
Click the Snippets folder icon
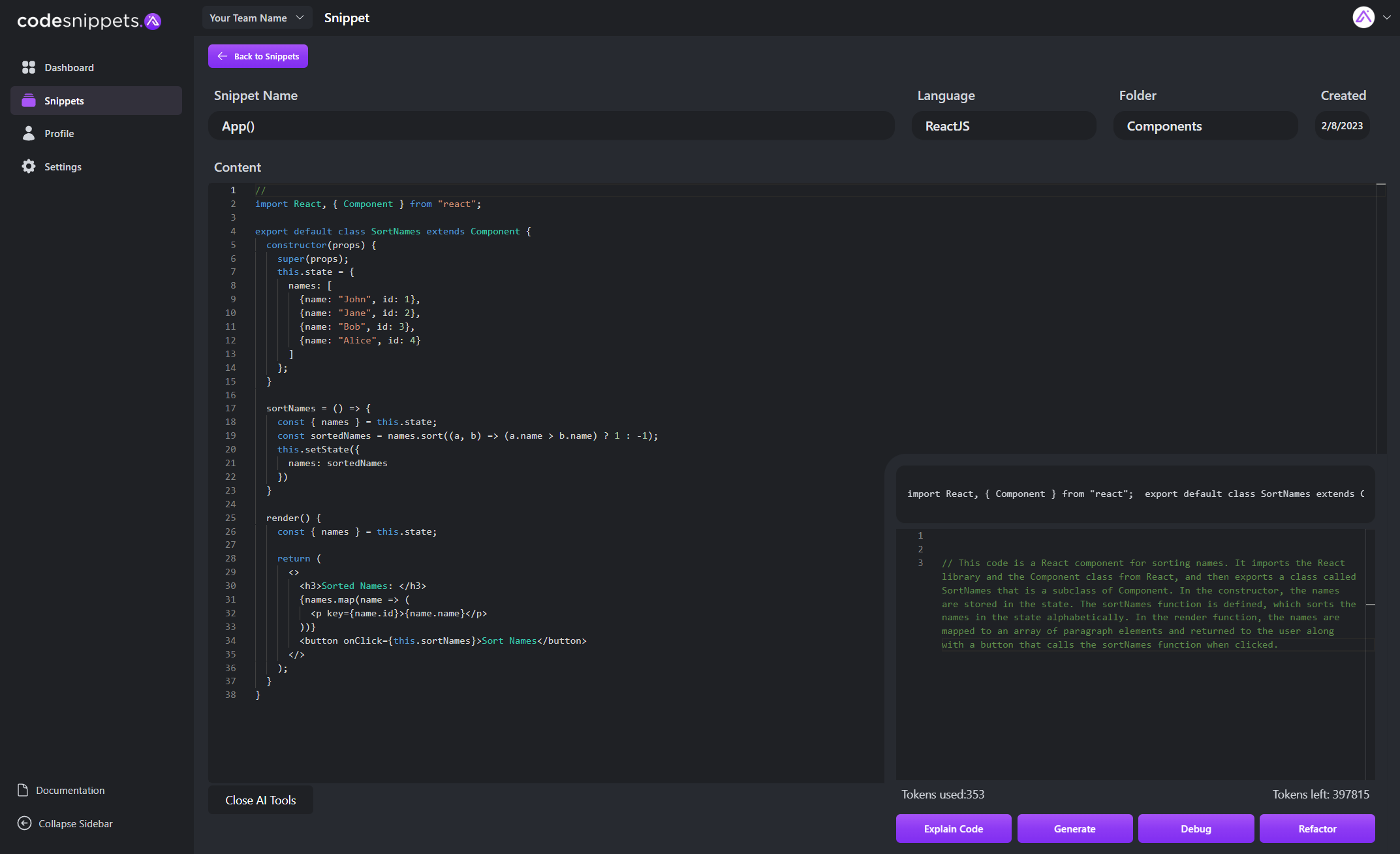29,101
